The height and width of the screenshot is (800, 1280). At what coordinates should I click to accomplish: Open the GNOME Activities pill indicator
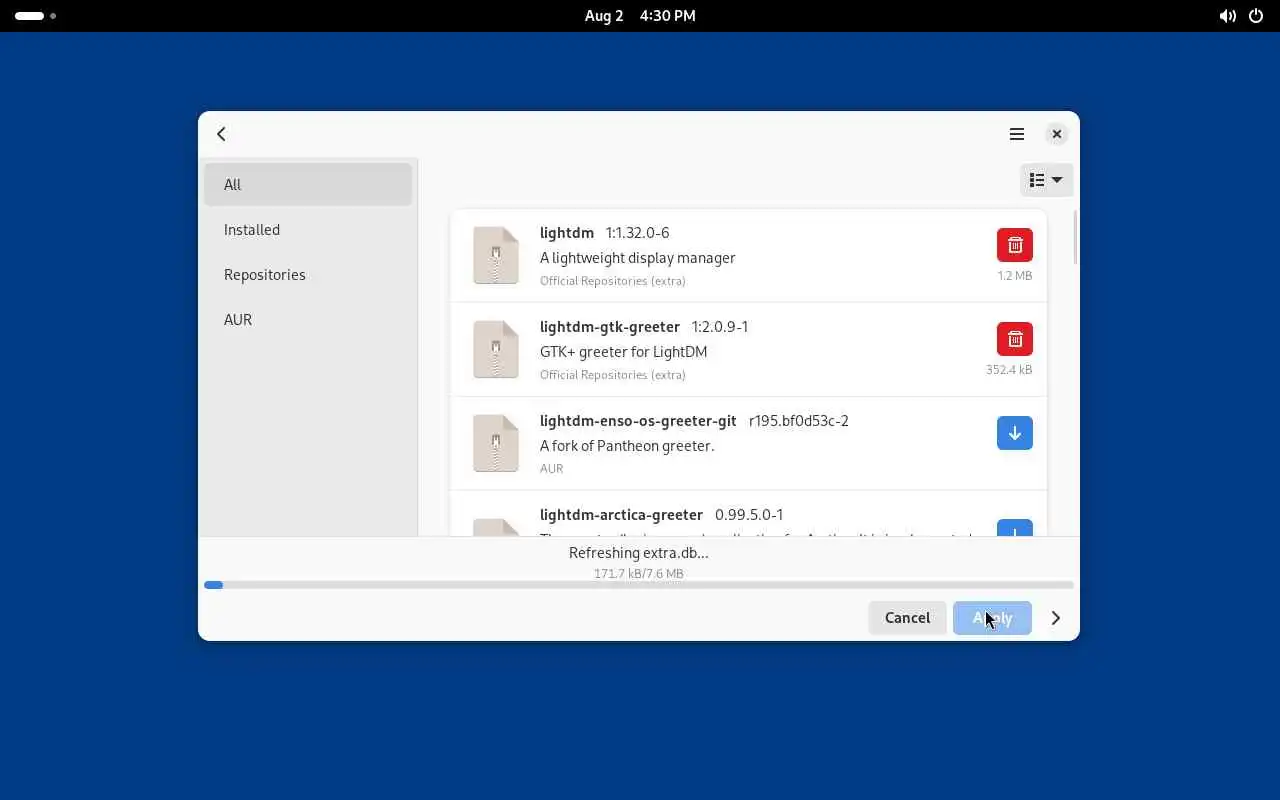click(x=35, y=16)
